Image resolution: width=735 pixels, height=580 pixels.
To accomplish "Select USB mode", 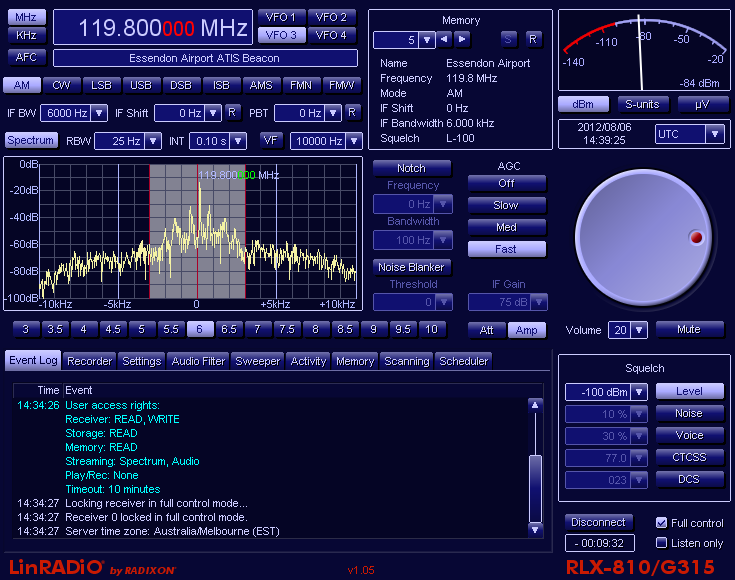I will point(141,85).
